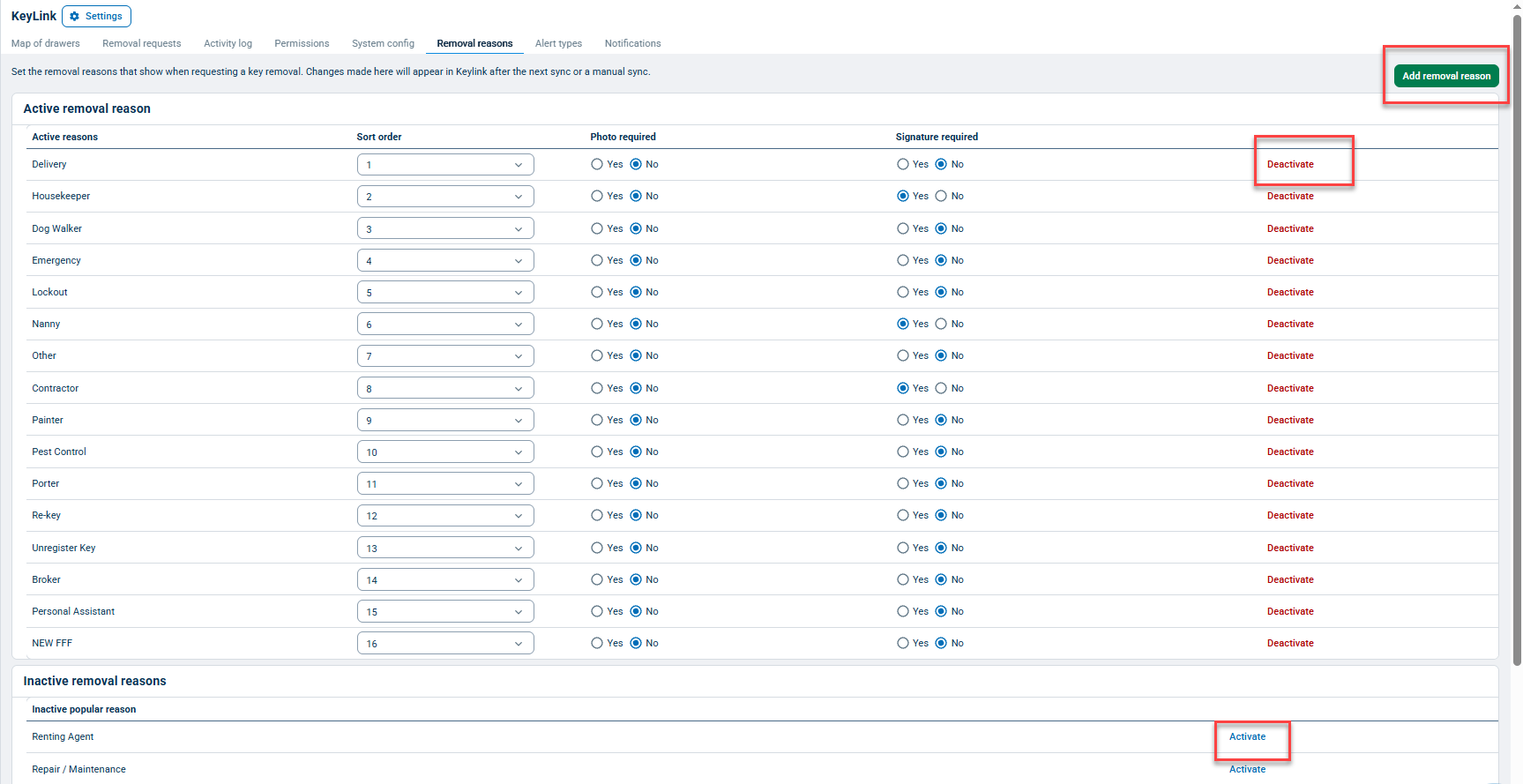1523x784 pixels.
Task: Set Signature required to Yes for Other
Action: pos(902,355)
